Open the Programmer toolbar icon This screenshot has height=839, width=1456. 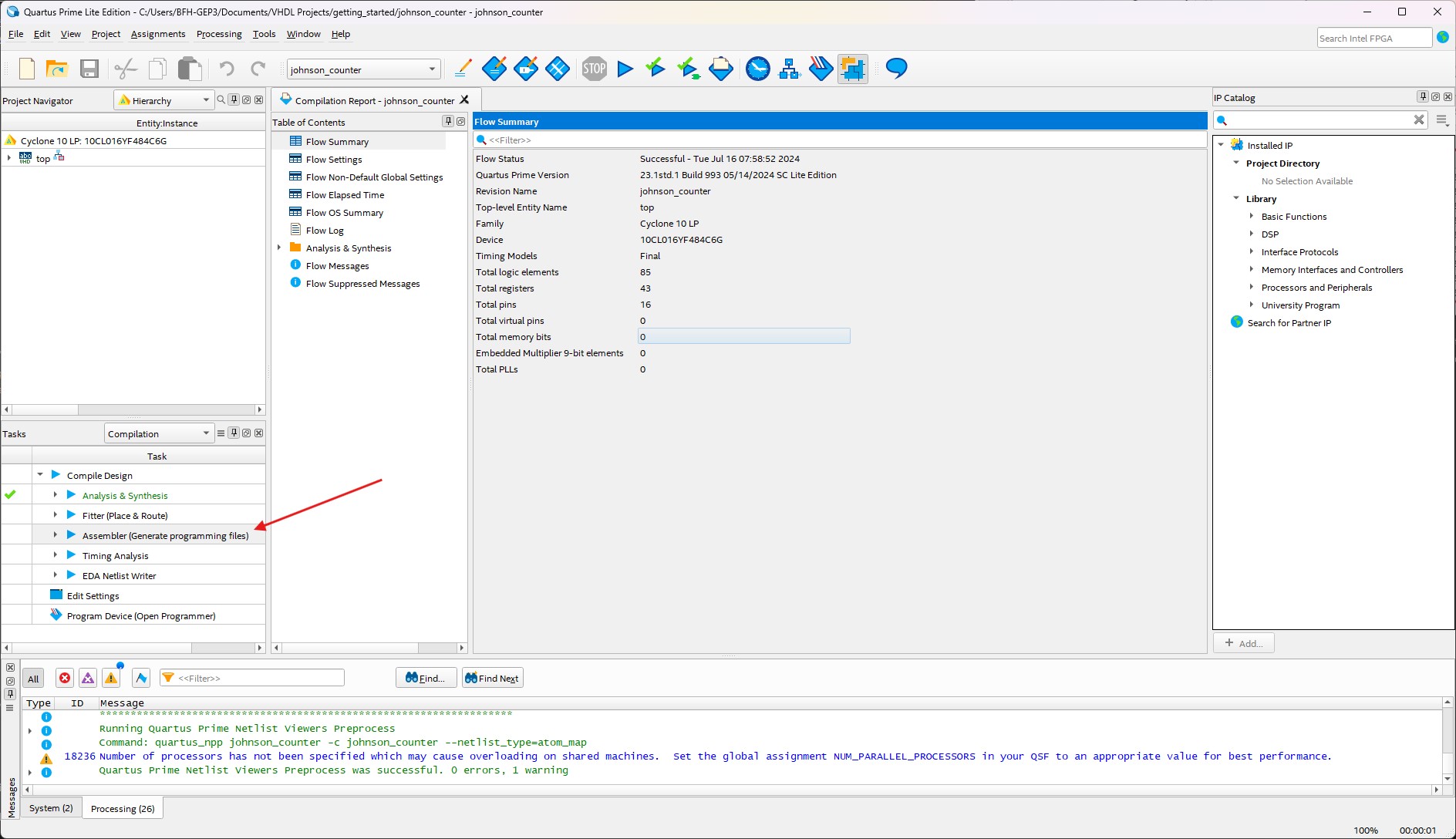[821, 69]
